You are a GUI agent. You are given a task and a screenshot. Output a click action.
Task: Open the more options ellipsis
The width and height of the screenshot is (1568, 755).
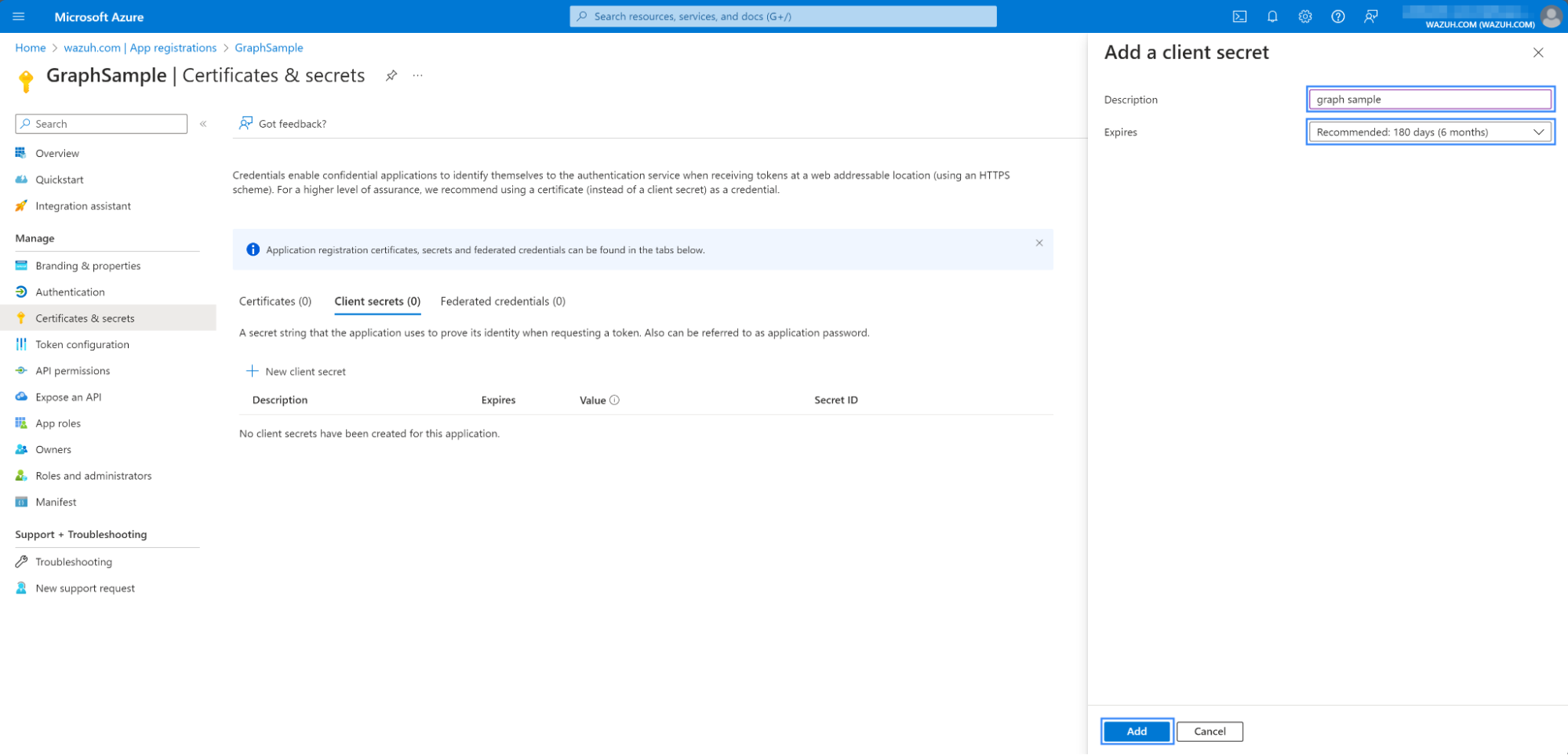point(418,75)
